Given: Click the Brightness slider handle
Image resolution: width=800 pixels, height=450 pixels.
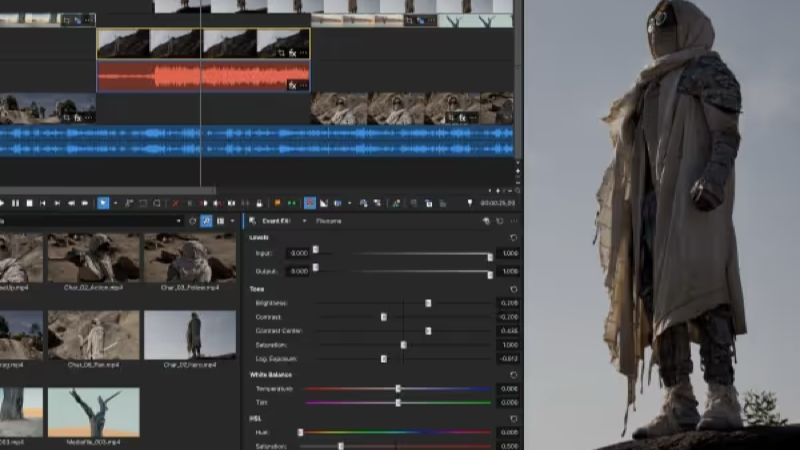Looking at the screenshot, I should 428,303.
